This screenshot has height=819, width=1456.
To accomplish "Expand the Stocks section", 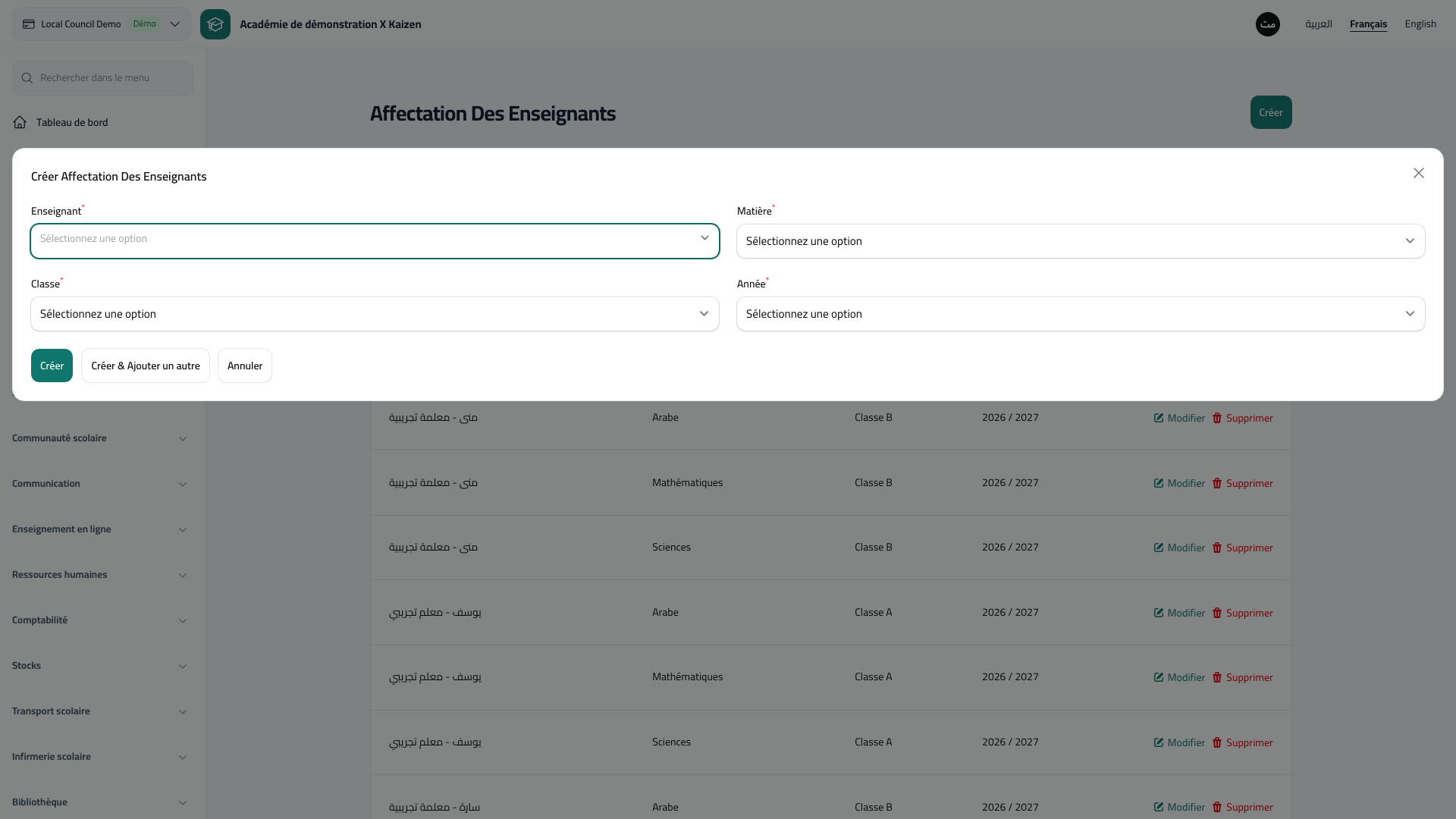I will [x=99, y=666].
